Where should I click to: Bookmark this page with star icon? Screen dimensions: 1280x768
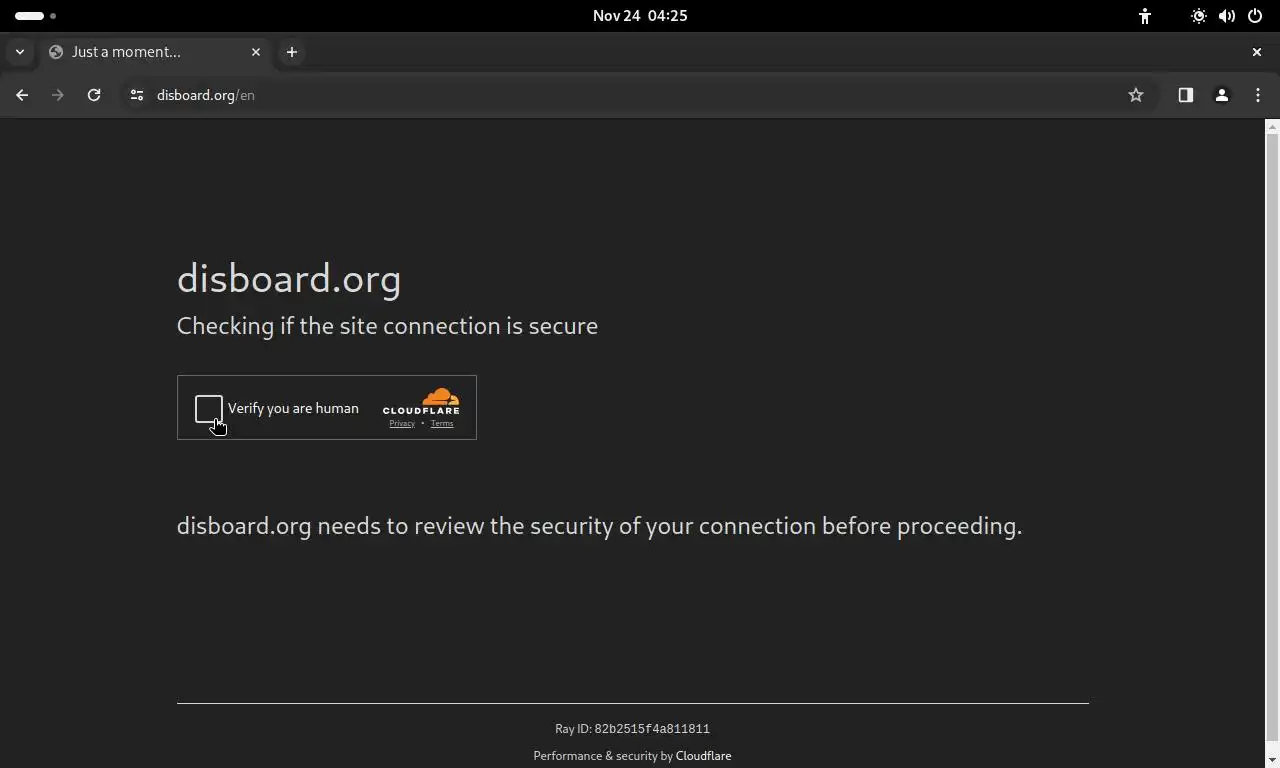click(1136, 95)
